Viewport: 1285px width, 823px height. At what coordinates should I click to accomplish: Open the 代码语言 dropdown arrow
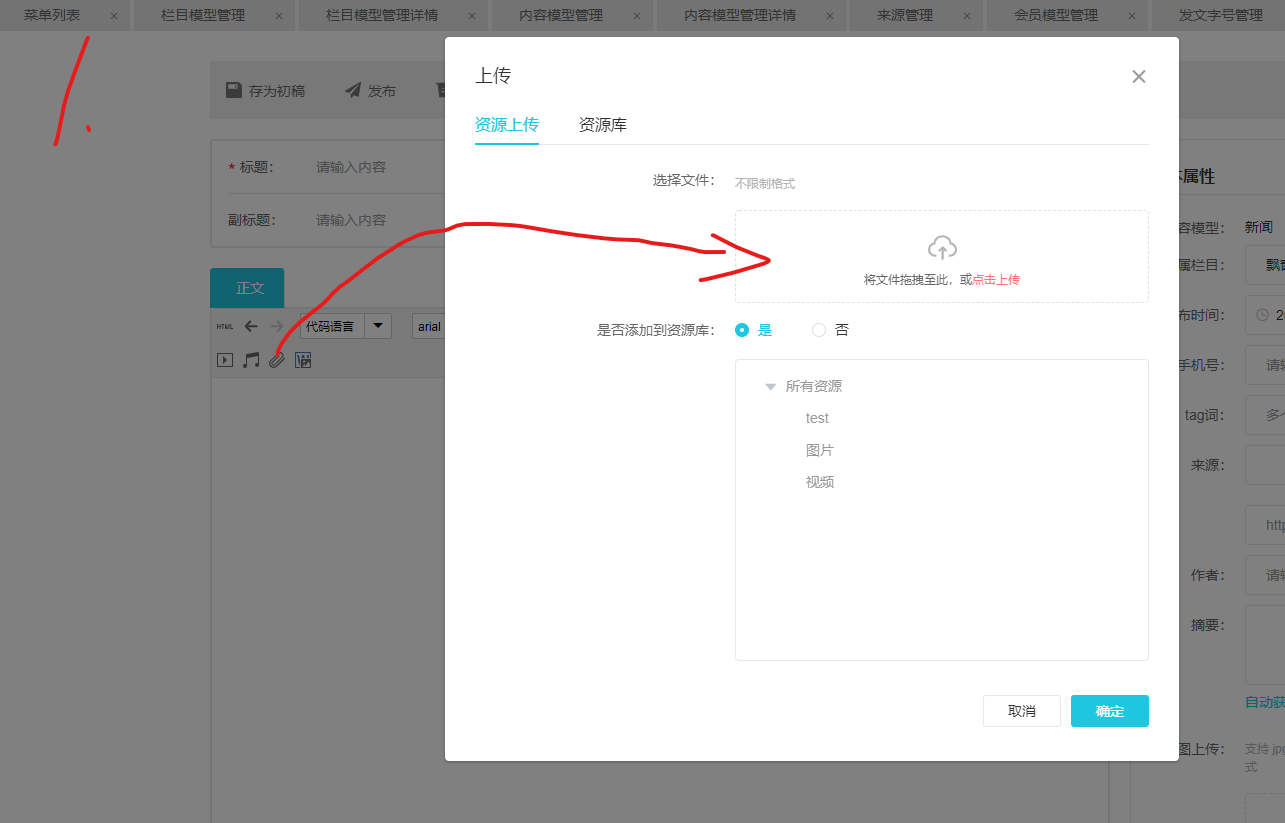tap(378, 326)
